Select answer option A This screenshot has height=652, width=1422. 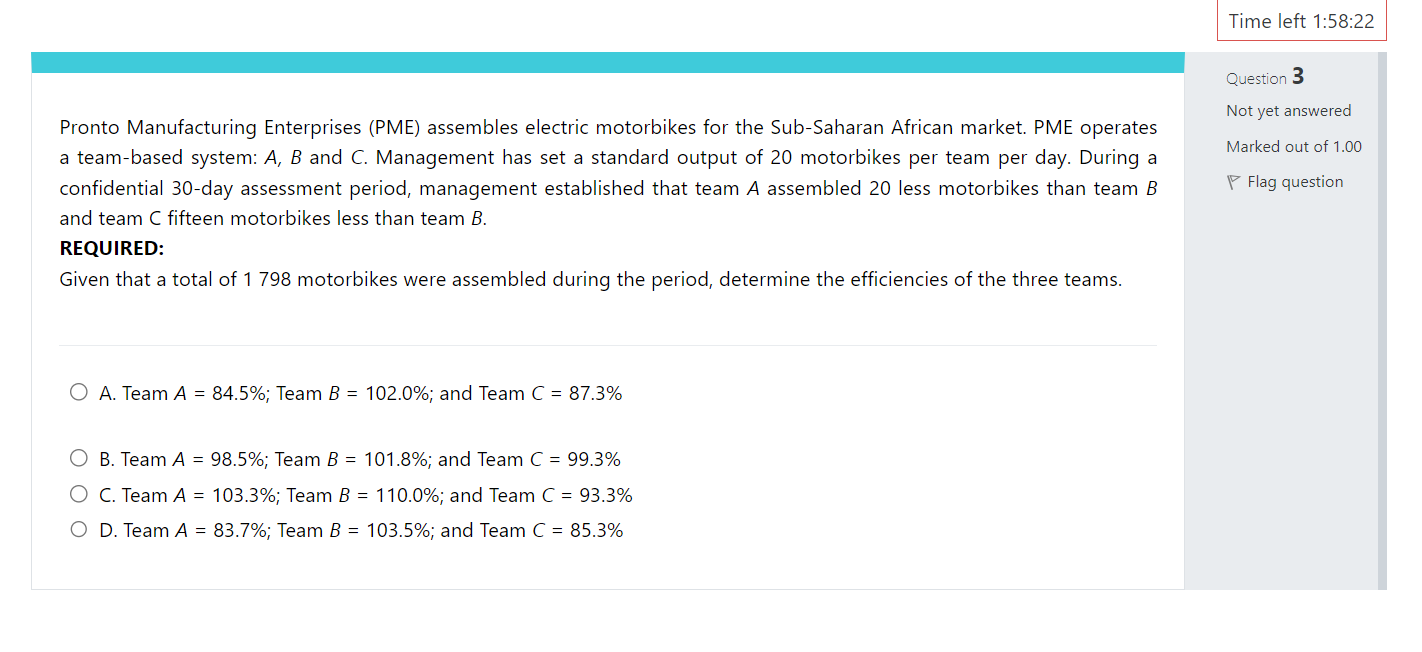tap(78, 391)
